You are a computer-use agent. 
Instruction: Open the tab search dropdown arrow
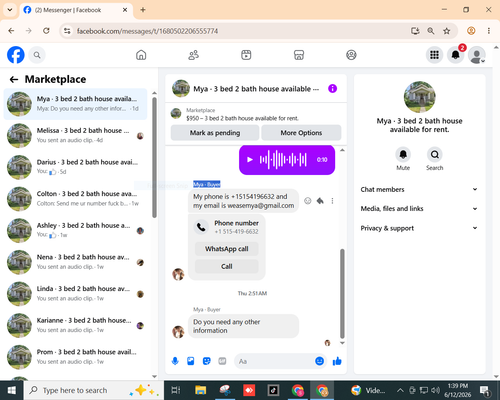point(10,10)
